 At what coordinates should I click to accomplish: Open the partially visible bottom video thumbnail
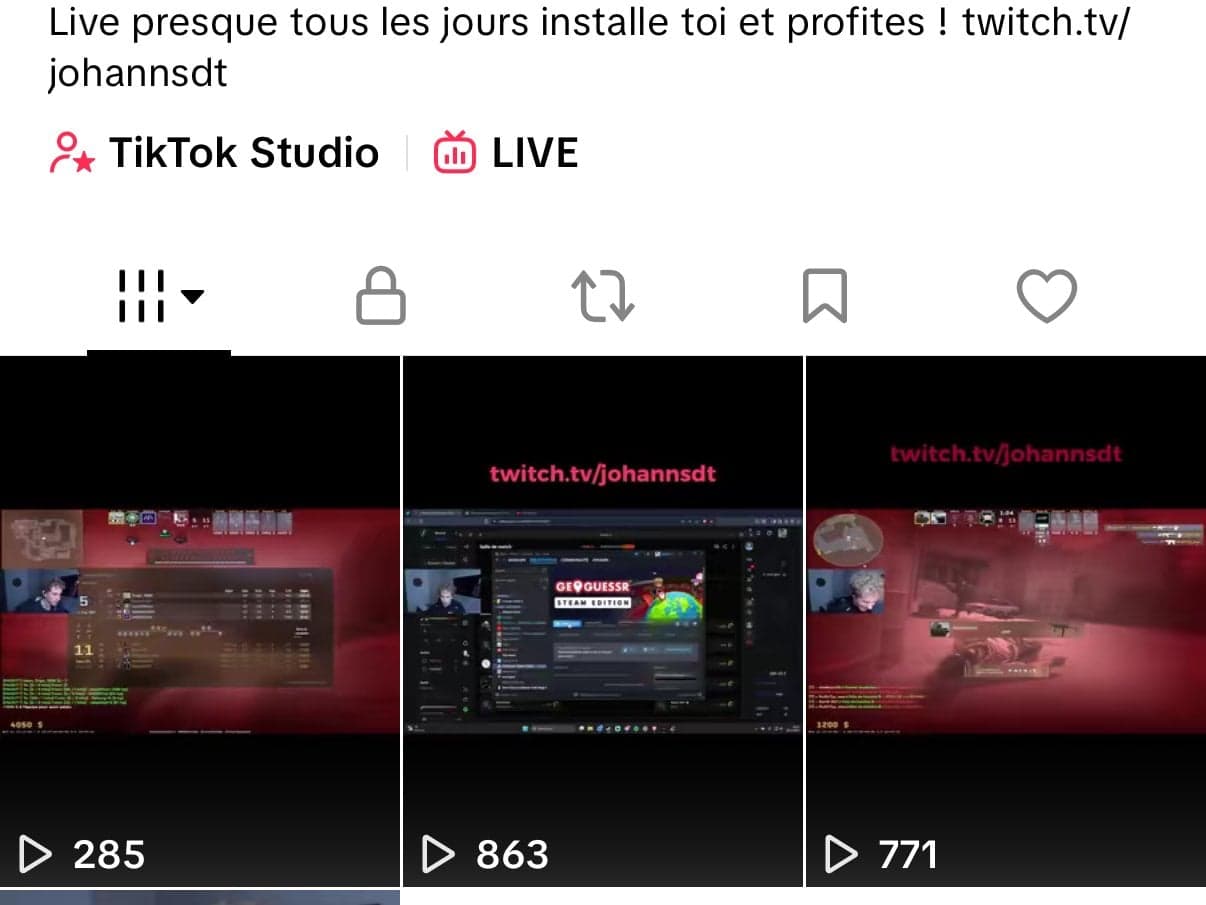[200, 897]
